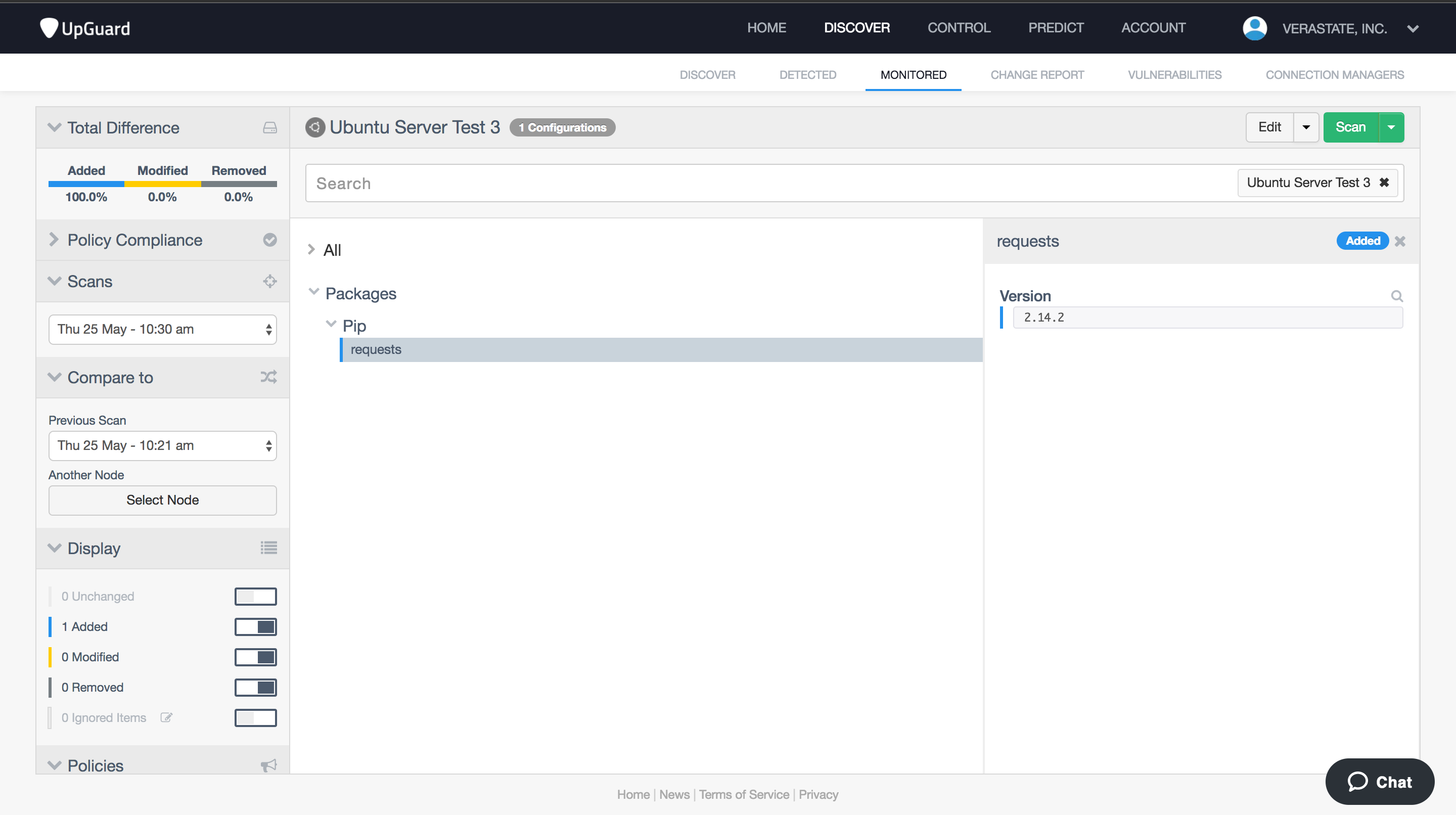Open the scan date dropdown Thu 25 May 10:30 am
The width and height of the screenshot is (1456, 815).
(163, 330)
